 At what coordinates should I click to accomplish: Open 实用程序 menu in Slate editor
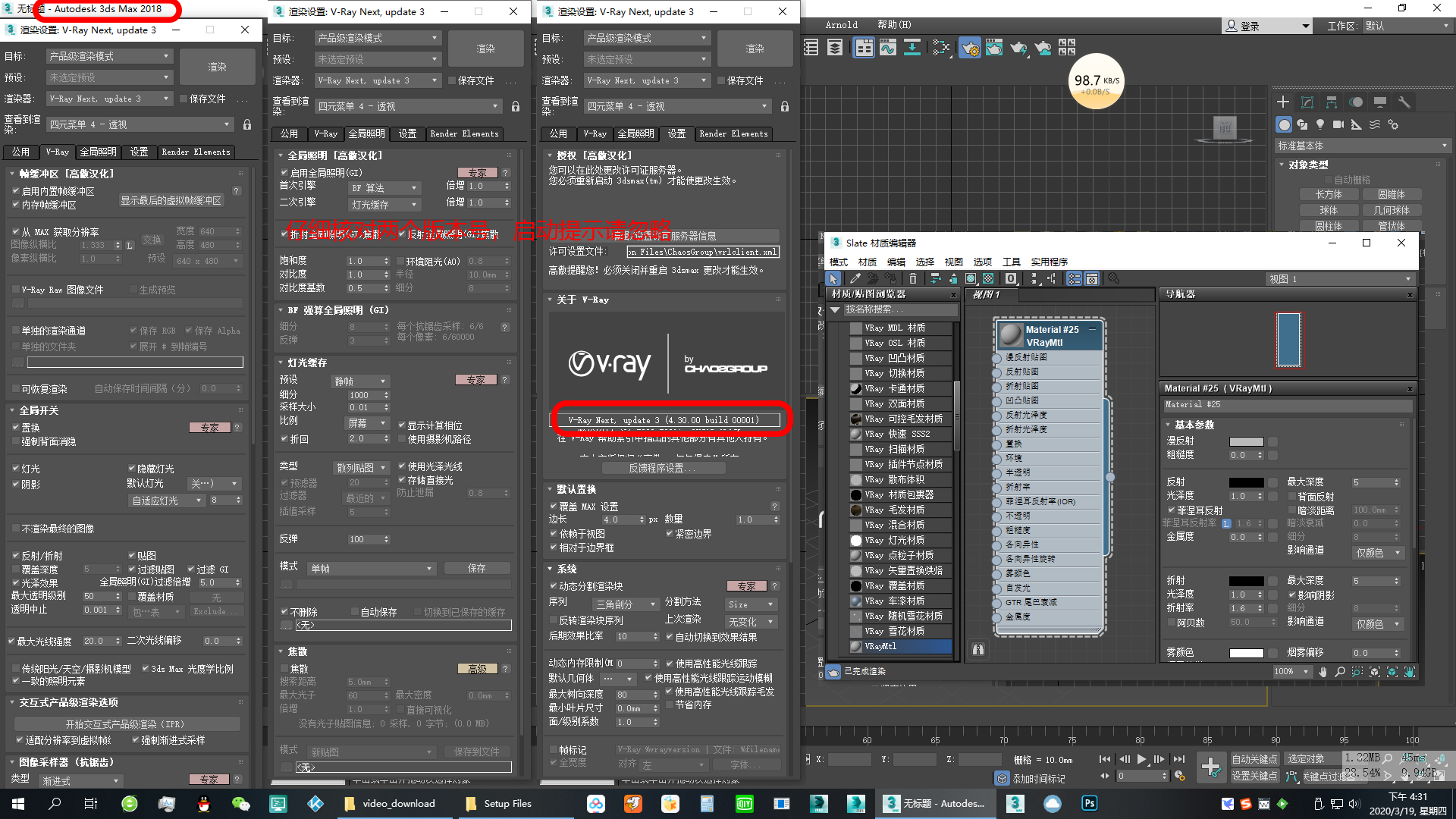click(x=1050, y=262)
